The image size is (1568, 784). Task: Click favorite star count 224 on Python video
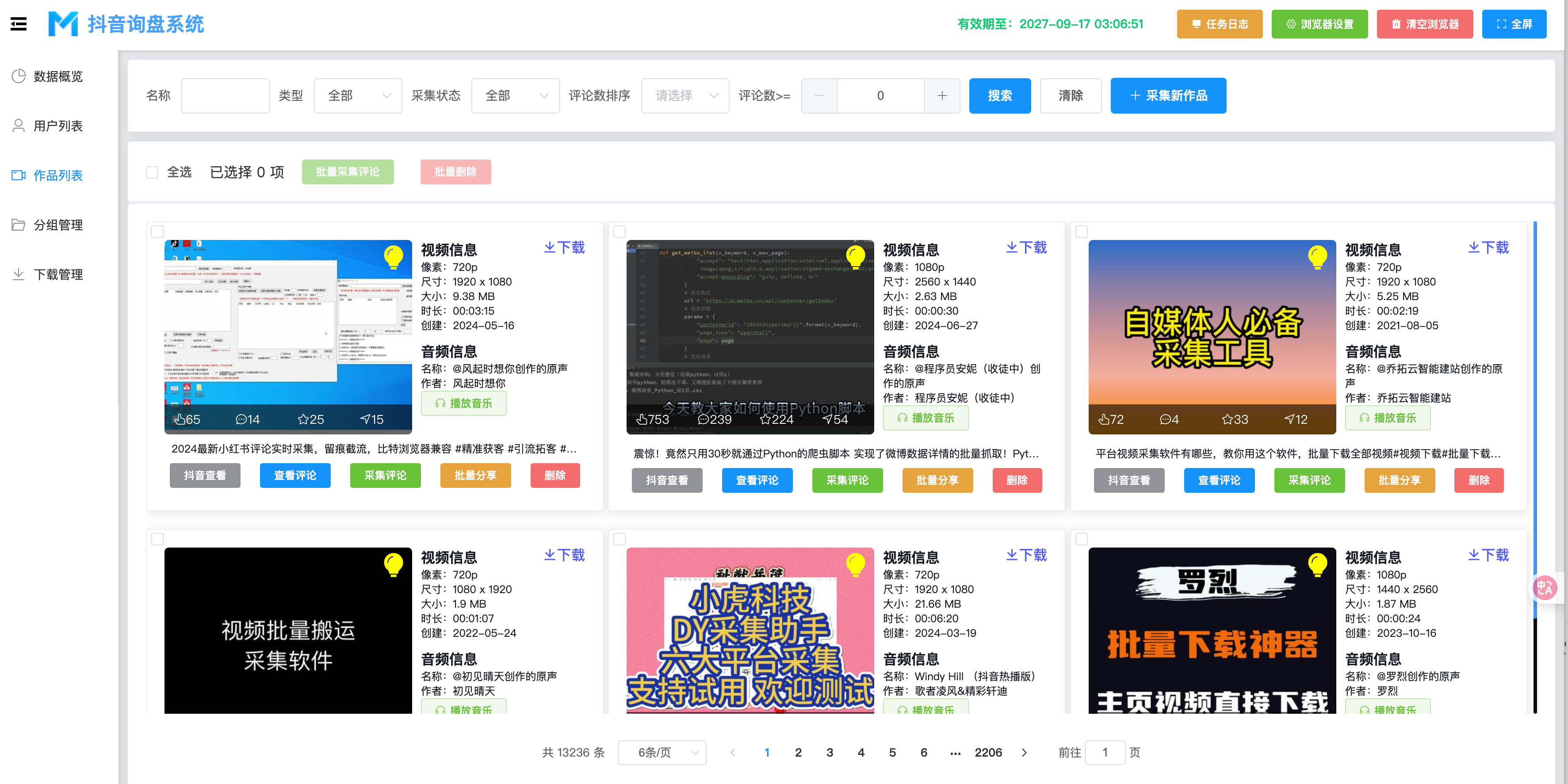point(776,419)
